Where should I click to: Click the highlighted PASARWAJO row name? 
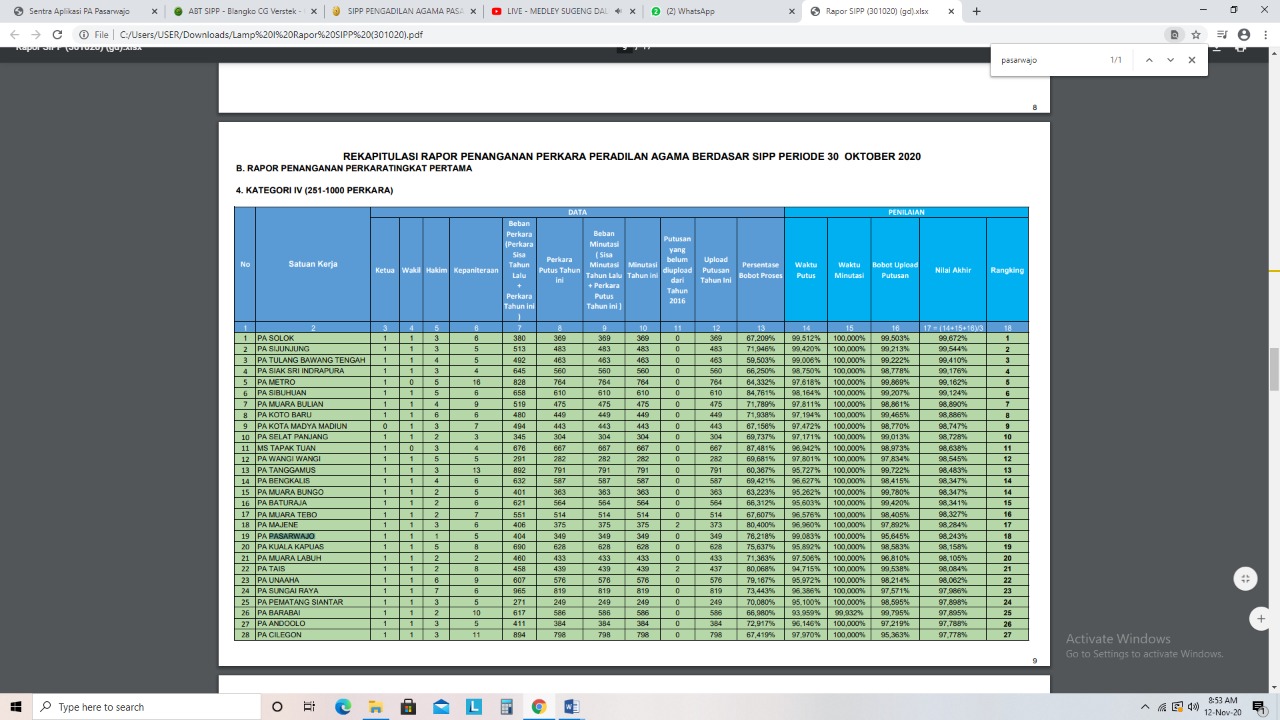coord(291,536)
